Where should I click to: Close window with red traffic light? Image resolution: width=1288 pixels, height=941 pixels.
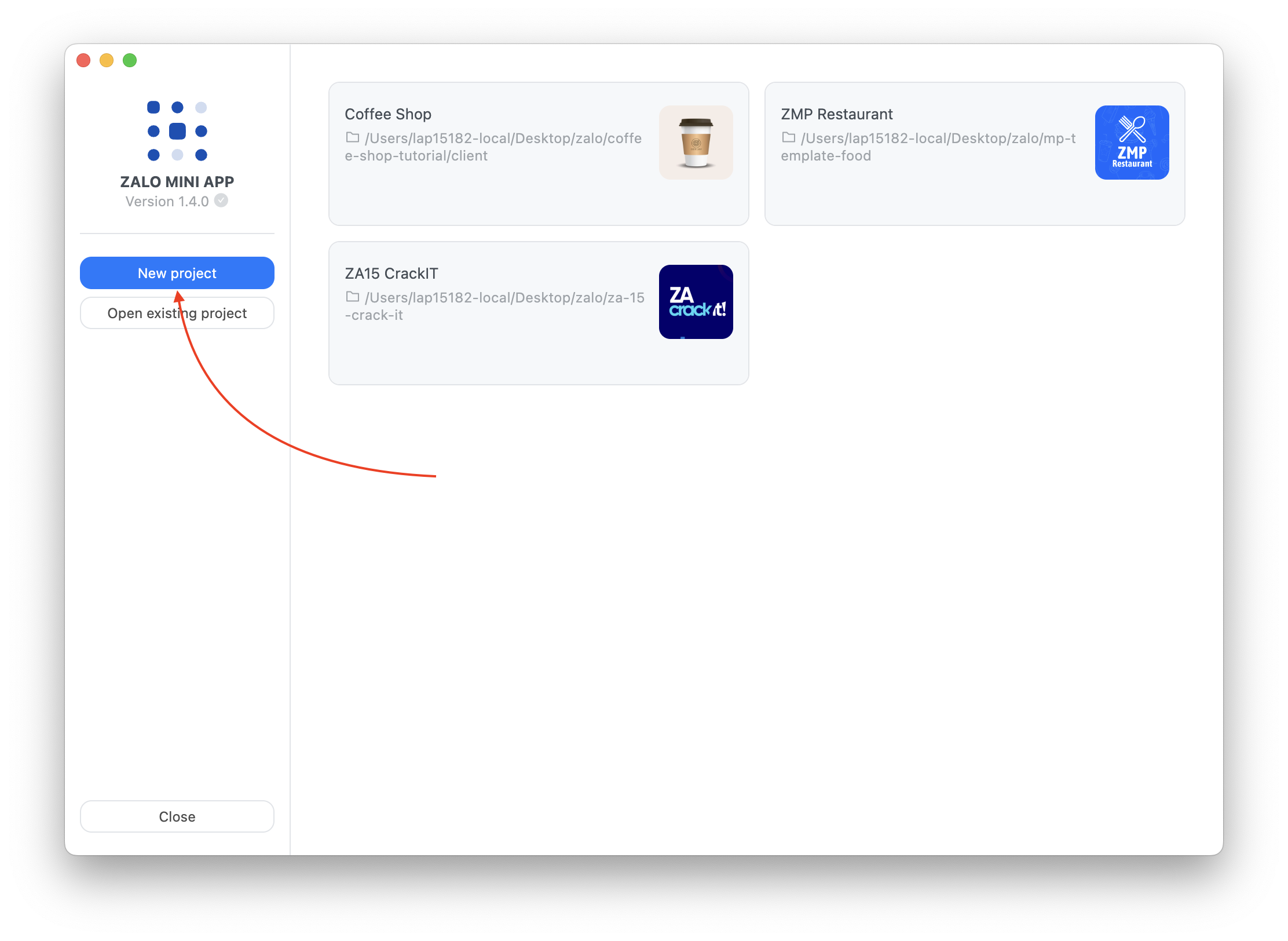pyautogui.click(x=83, y=60)
